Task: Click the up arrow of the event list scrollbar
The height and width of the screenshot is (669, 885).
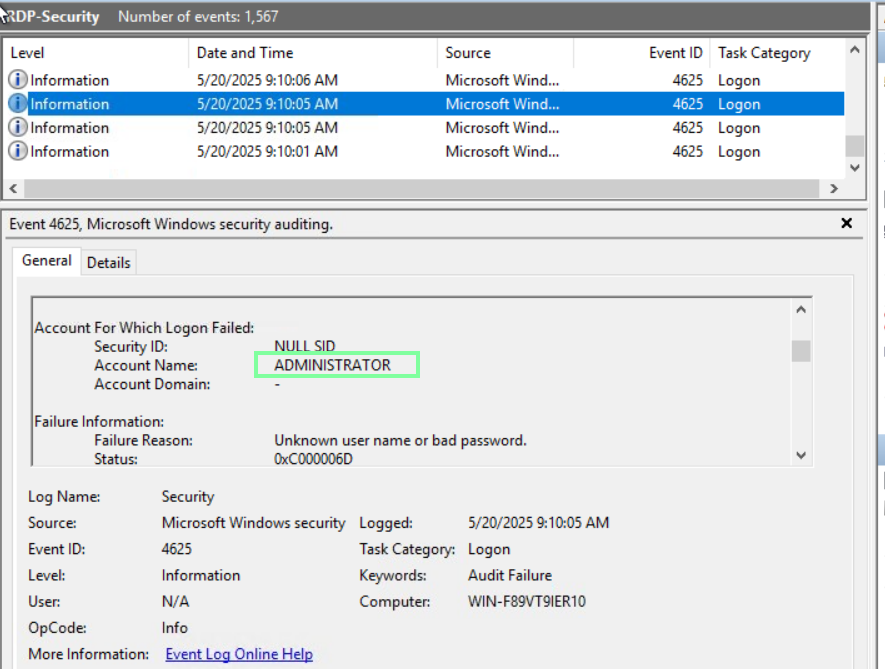Action: point(854,49)
